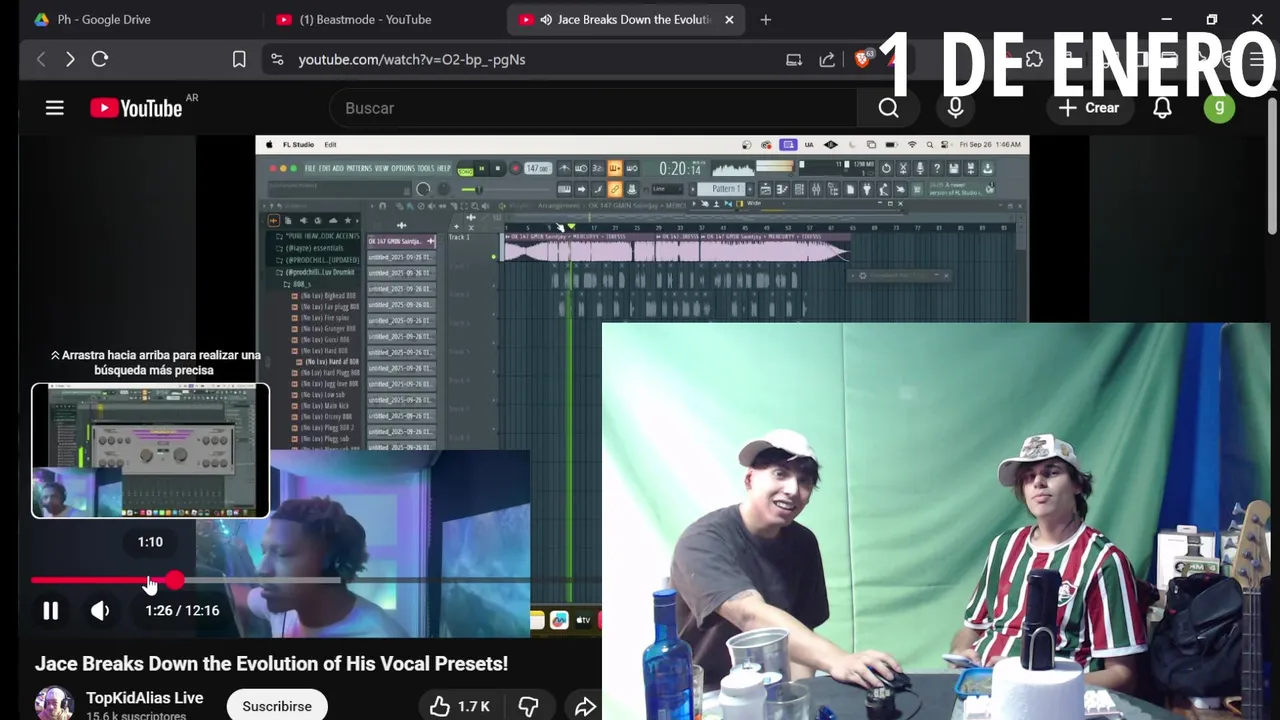Open the TopKidAlias Live channel name link
Screen dimensions: 1280x720
[x=144, y=698]
